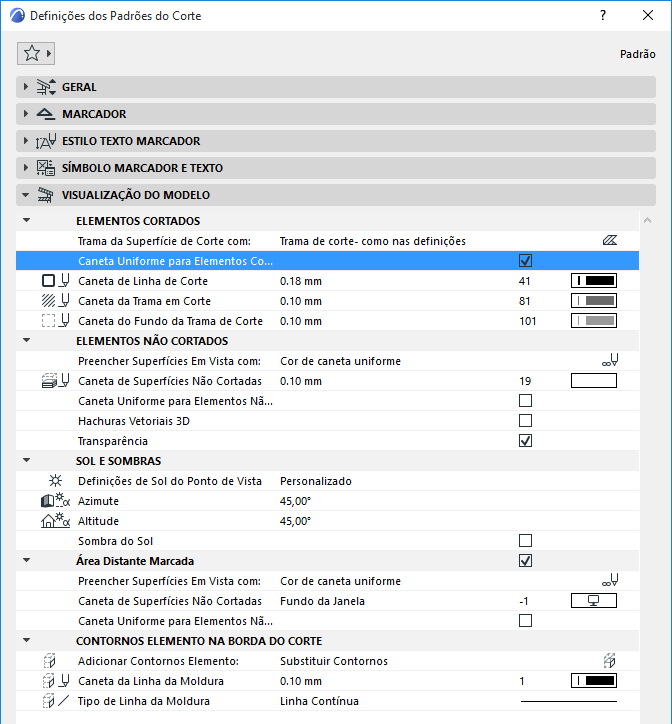Viewport: 672px width, 724px height.
Task: Click the MARCADOR panel icon
Action: coord(46,114)
